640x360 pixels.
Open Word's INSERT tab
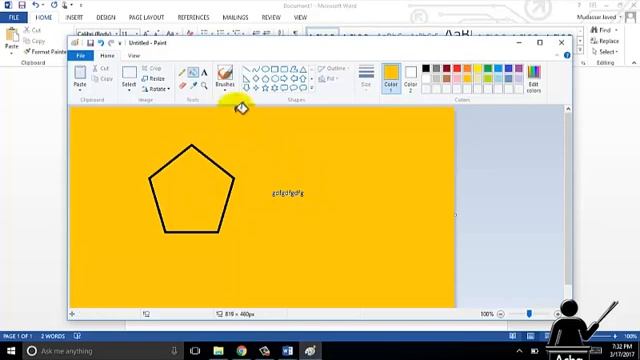(74, 18)
